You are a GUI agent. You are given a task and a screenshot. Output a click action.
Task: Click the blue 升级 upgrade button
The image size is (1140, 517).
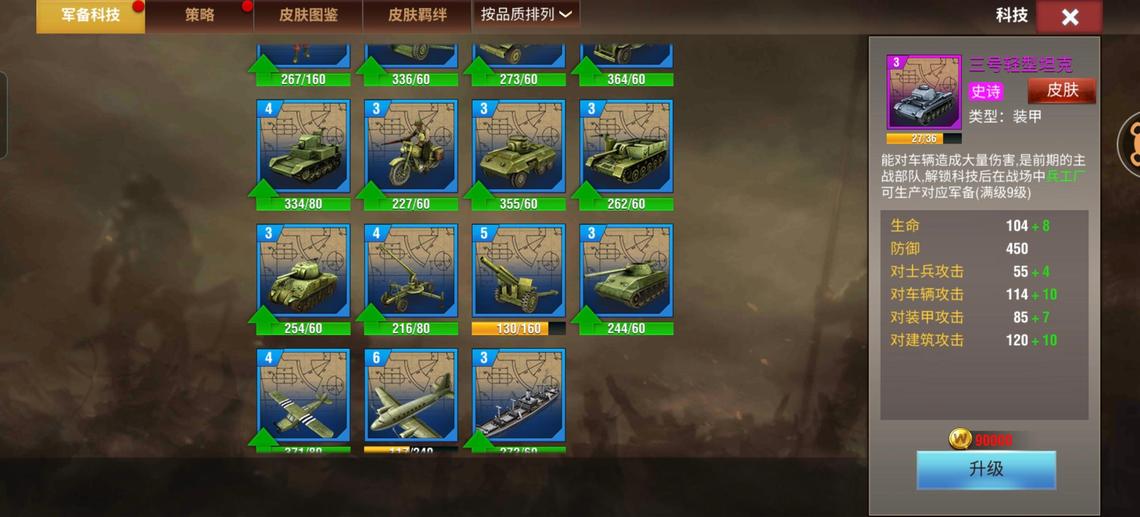click(986, 470)
